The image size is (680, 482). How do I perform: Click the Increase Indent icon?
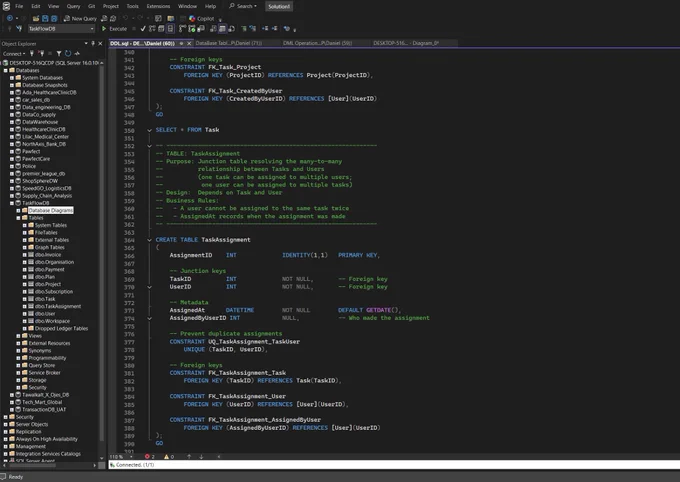[274, 29]
